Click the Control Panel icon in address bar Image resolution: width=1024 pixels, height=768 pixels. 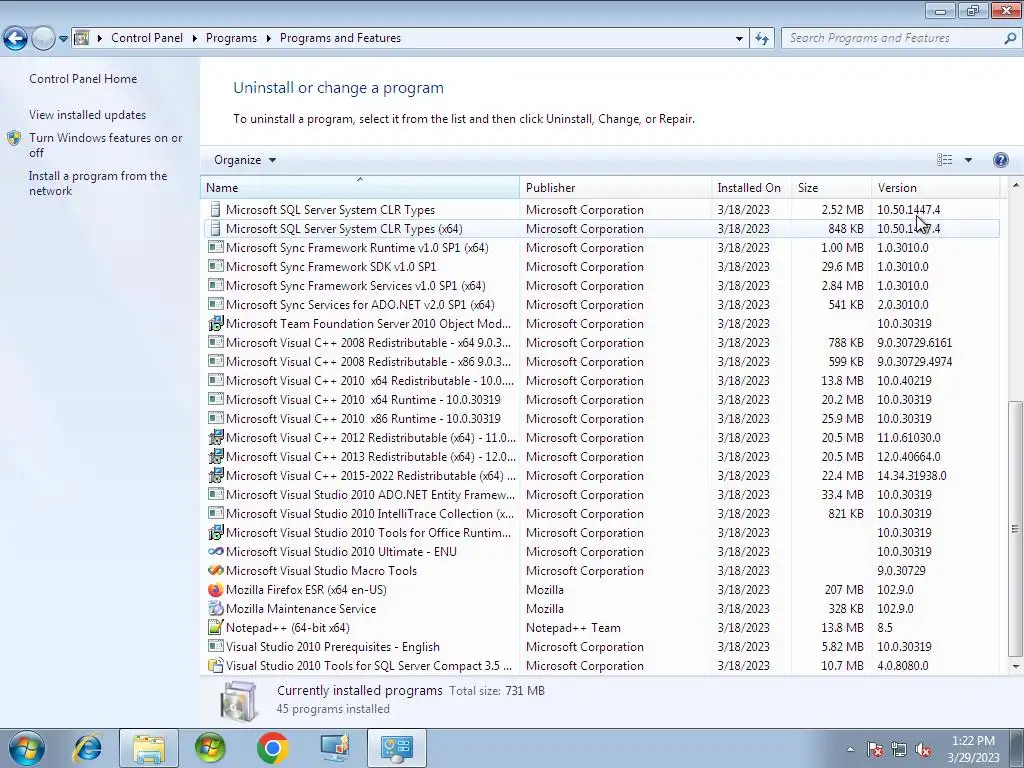pos(82,38)
